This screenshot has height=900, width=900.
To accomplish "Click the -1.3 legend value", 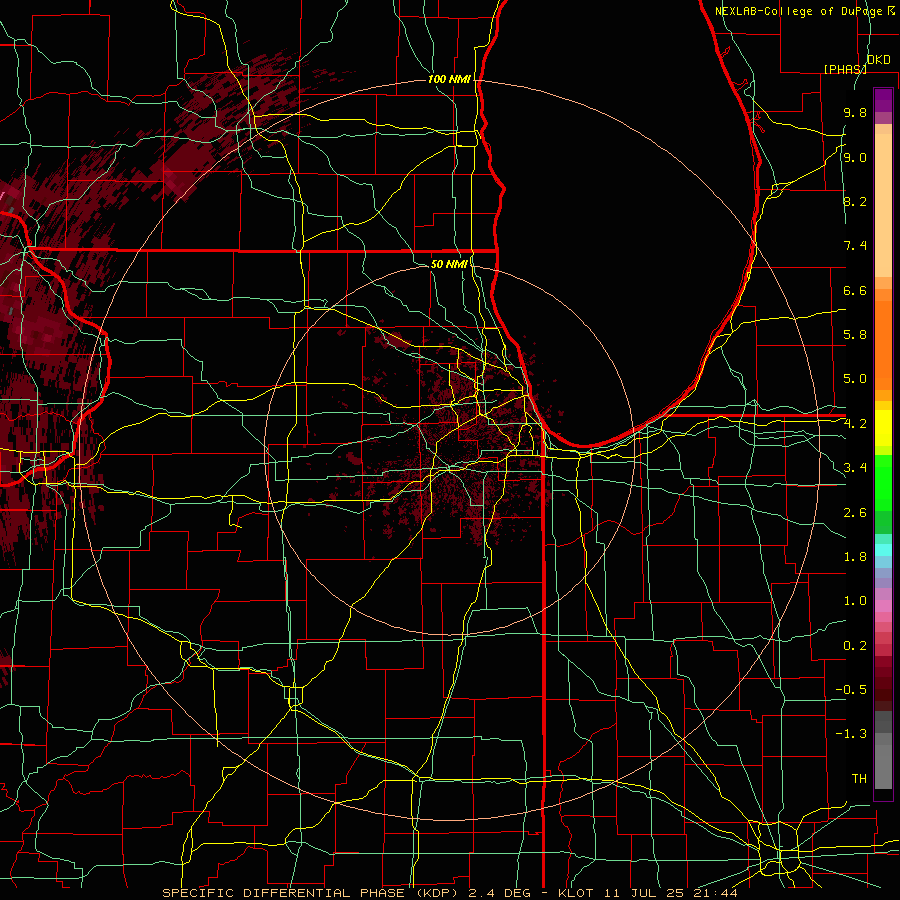I will (x=851, y=734).
